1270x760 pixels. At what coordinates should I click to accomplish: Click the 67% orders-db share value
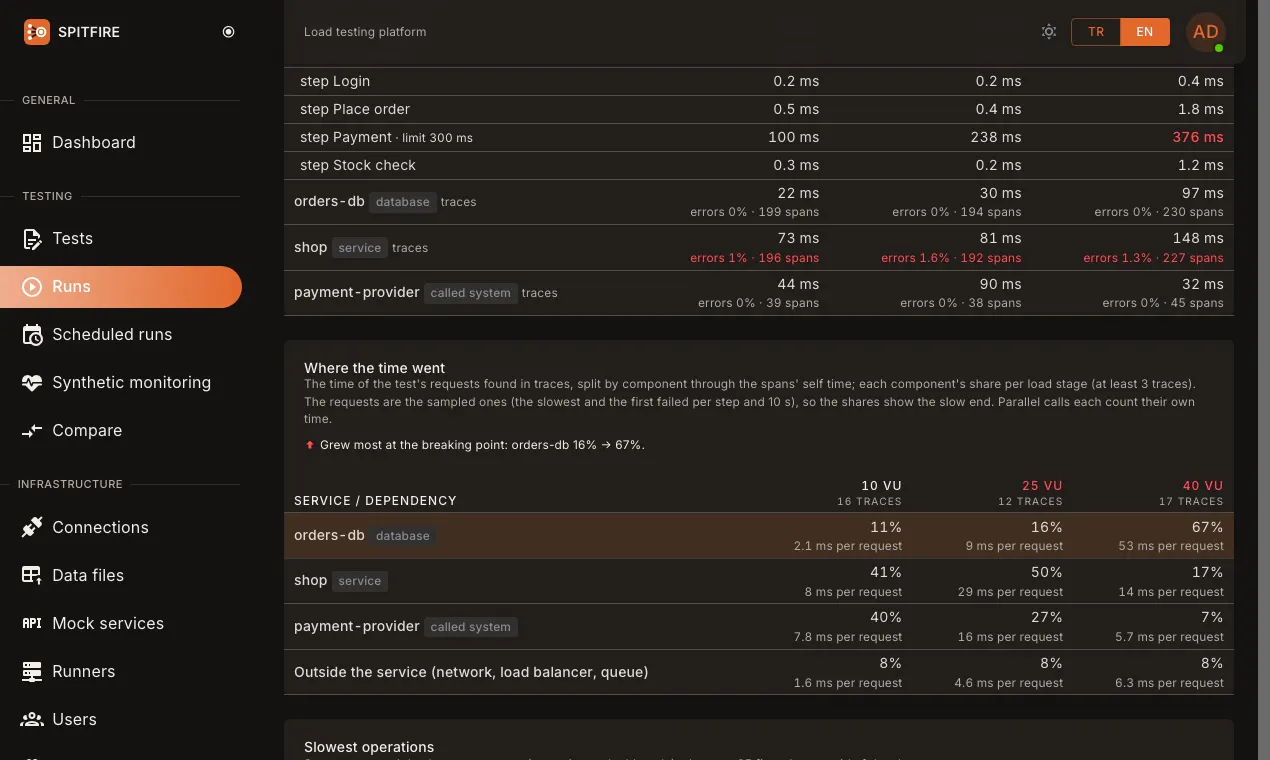point(1208,527)
